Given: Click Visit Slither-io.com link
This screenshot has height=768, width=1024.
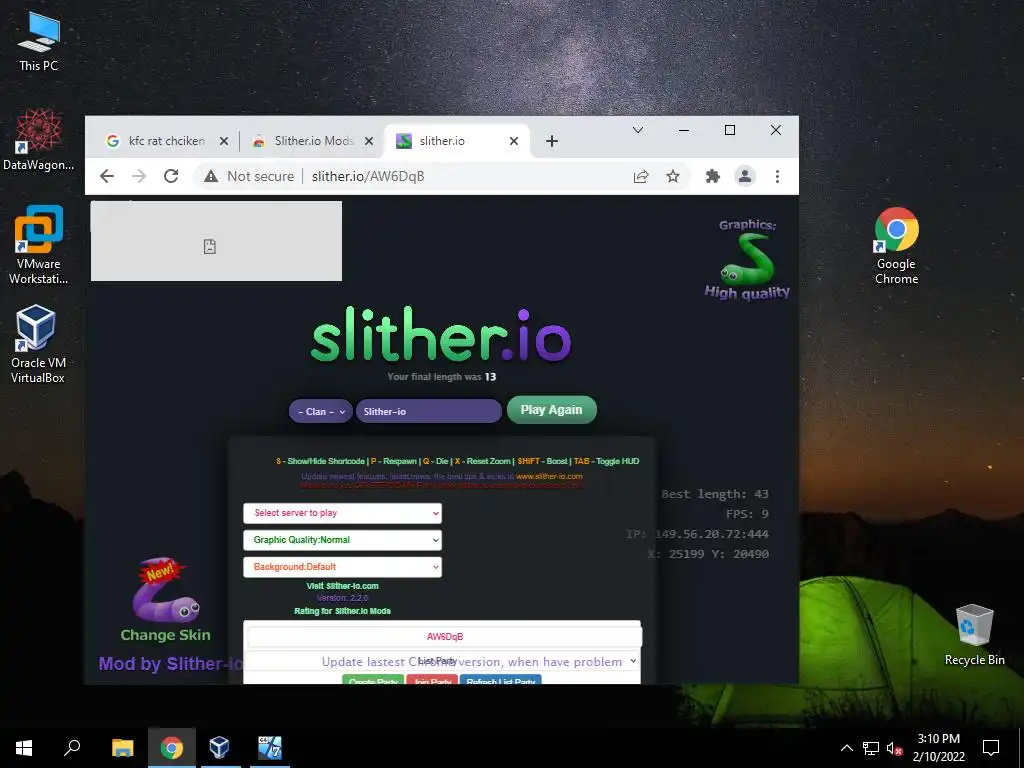Looking at the screenshot, I should click(342, 586).
